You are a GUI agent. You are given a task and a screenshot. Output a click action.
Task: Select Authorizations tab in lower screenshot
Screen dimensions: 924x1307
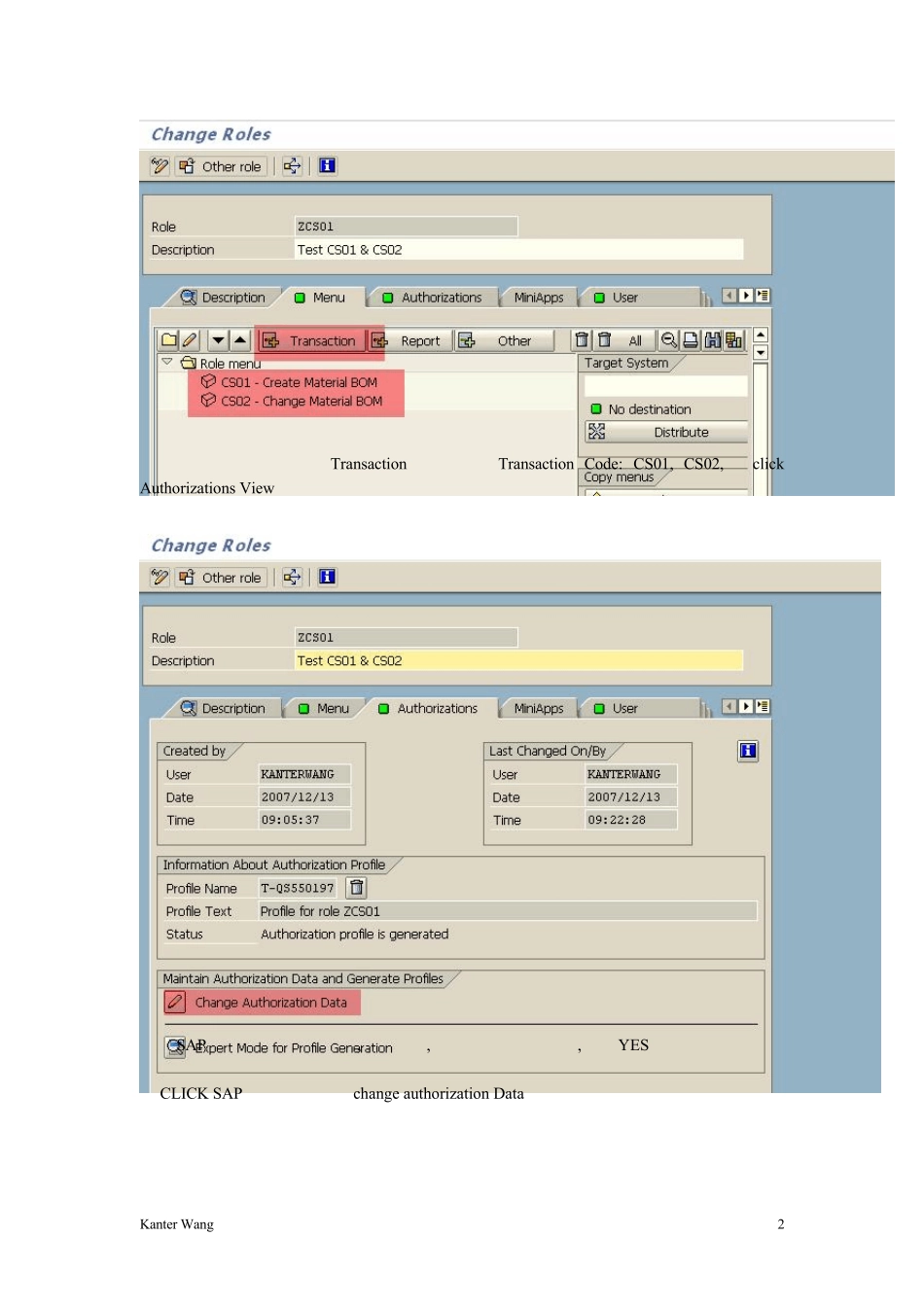click(x=428, y=709)
